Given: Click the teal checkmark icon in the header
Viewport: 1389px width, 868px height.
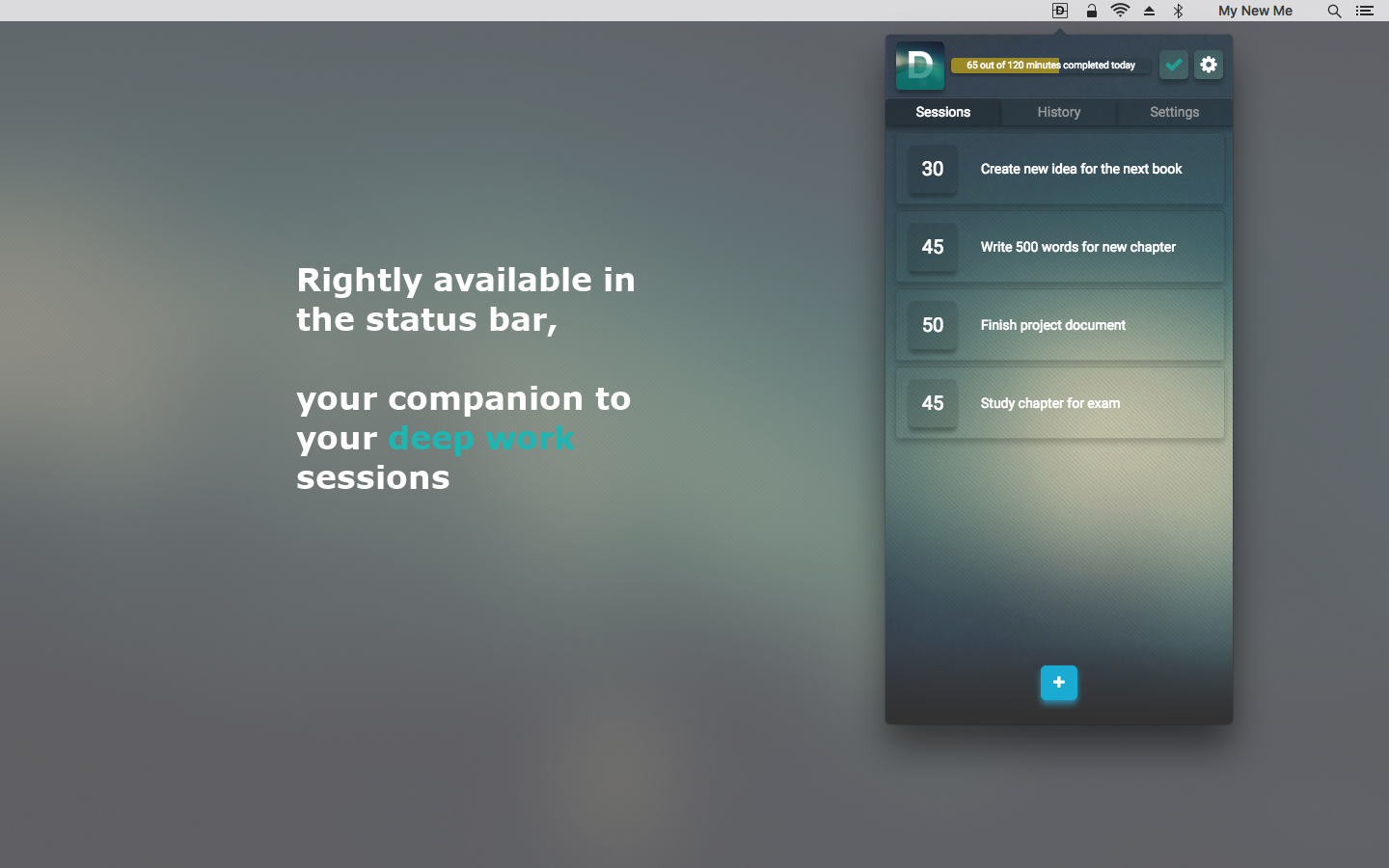Looking at the screenshot, I should click(x=1173, y=65).
